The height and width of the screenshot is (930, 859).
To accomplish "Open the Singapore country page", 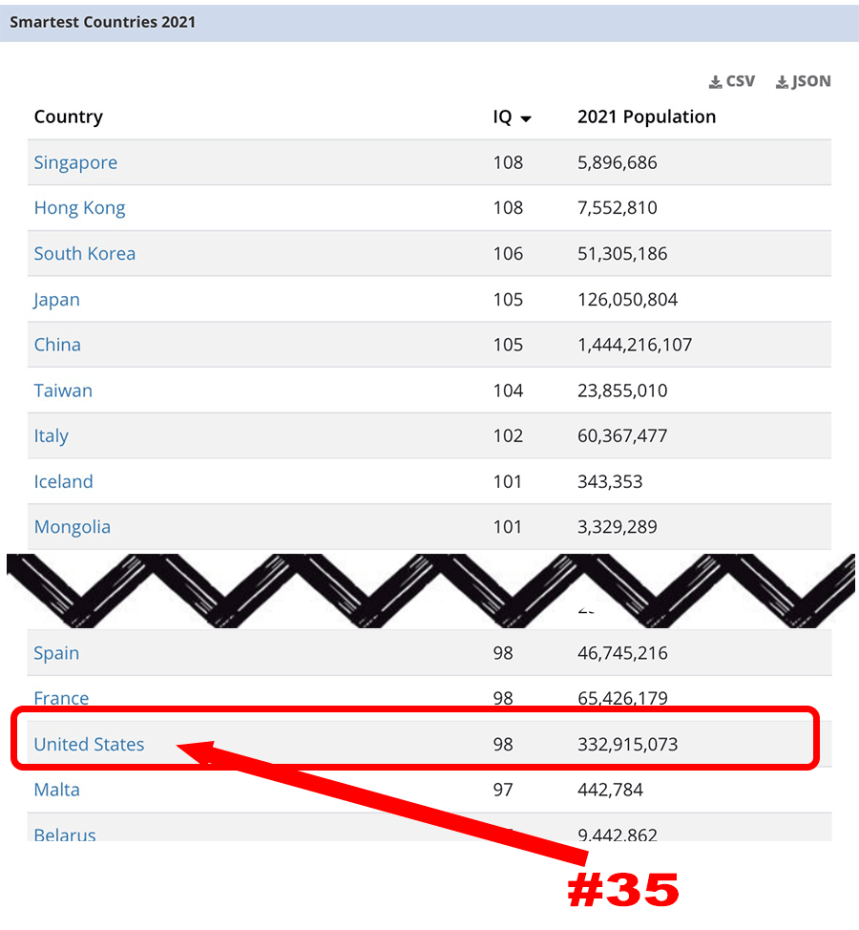I will (x=75, y=162).
